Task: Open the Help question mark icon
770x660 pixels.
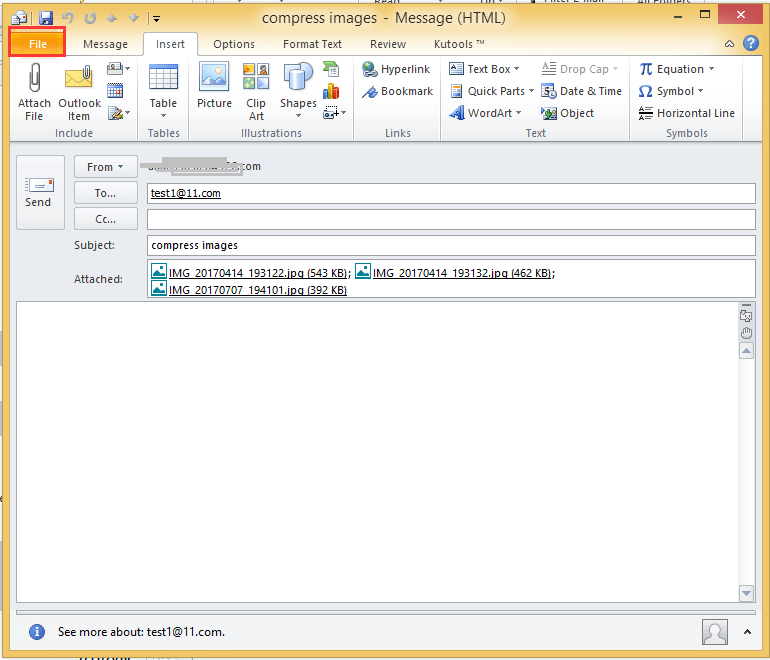Action: 750,44
